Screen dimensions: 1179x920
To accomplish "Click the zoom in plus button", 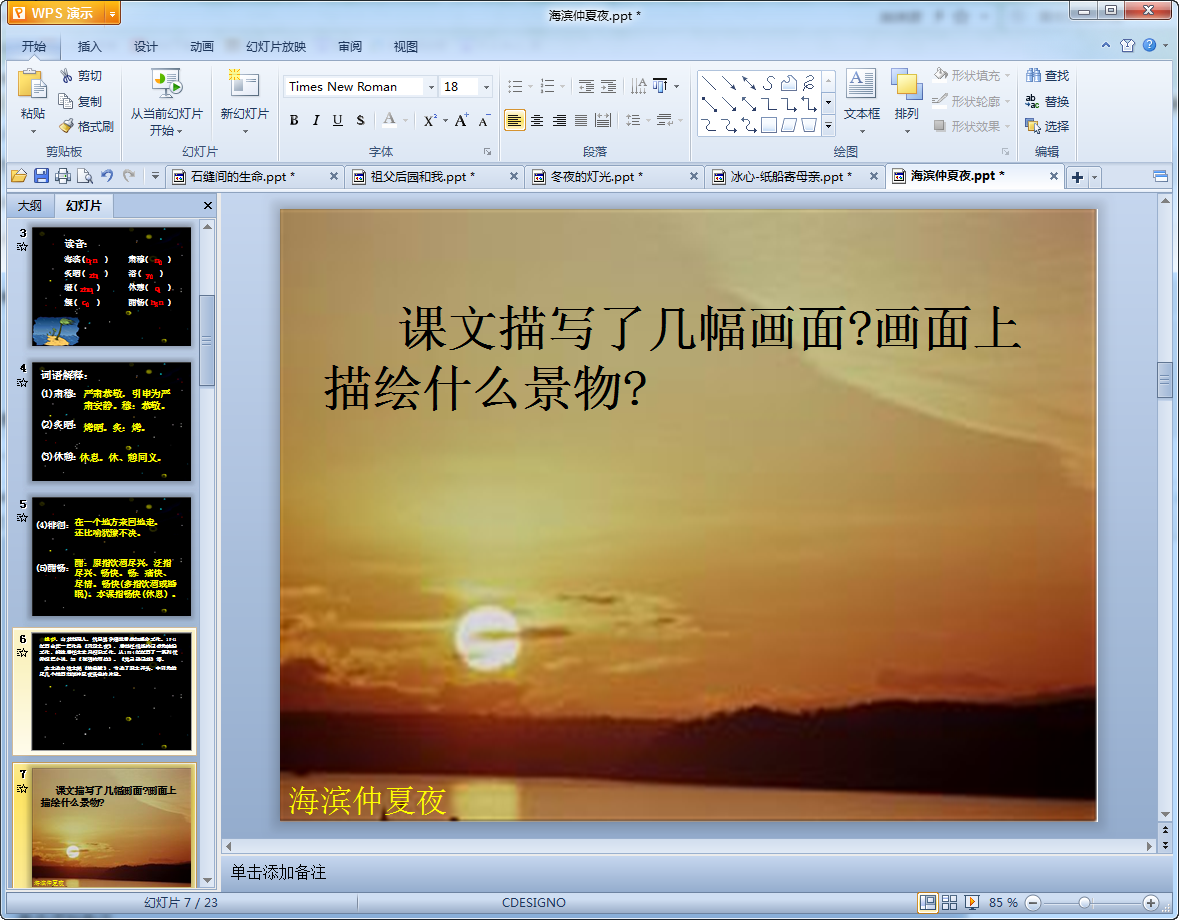I will pos(1150,902).
